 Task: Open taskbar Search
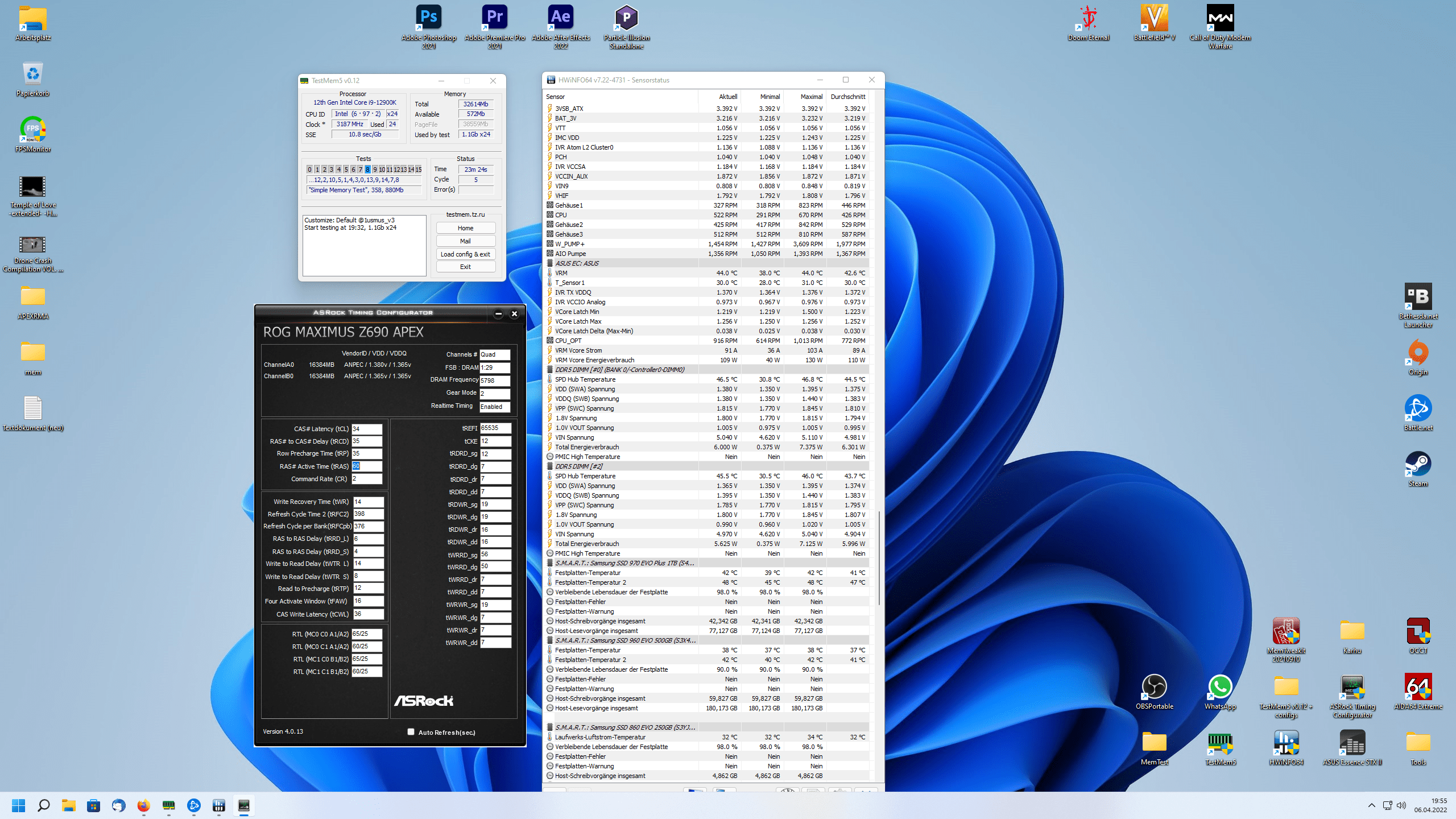click(43, 805)
